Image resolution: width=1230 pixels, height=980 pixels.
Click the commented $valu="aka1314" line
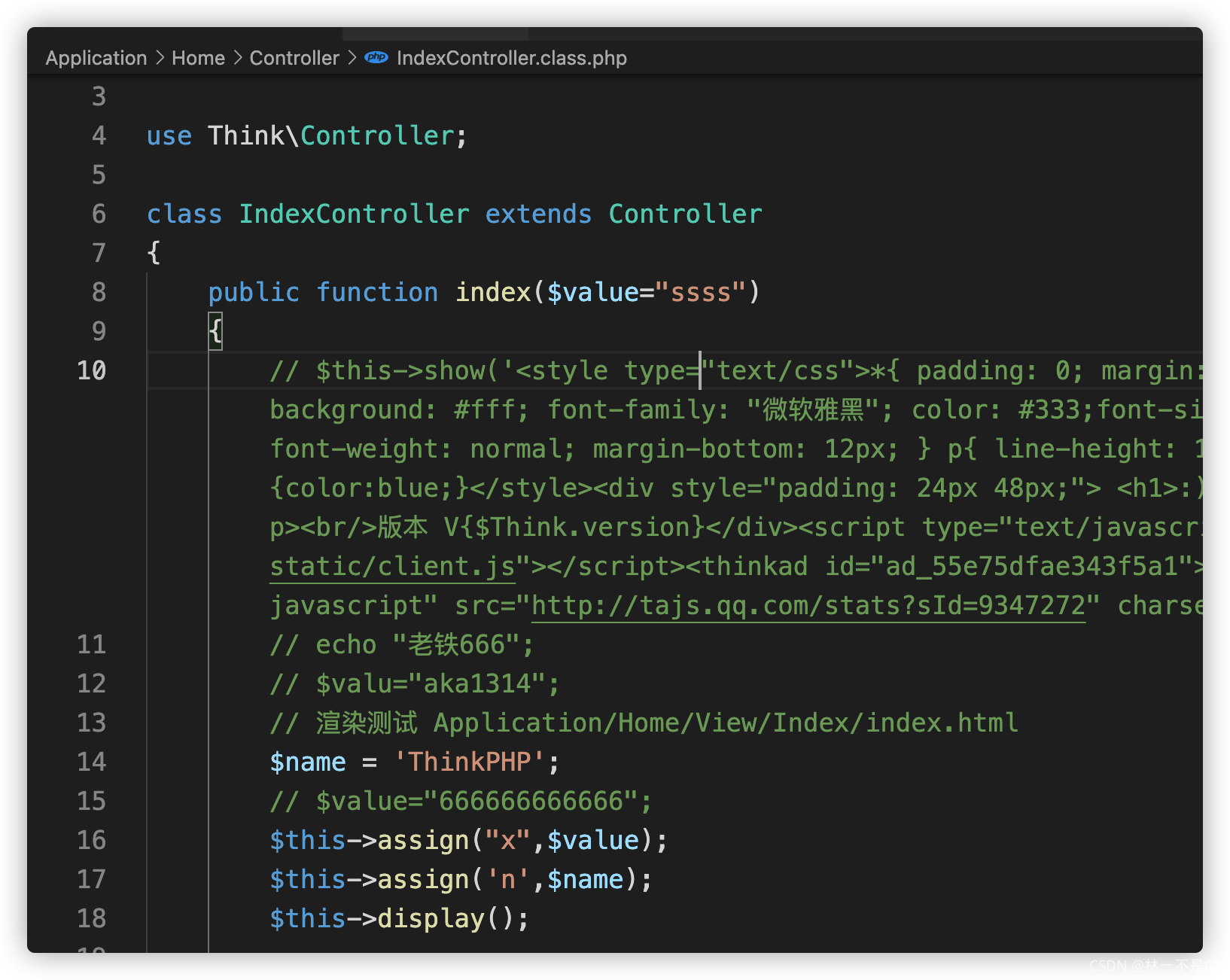tap(415, 684)
